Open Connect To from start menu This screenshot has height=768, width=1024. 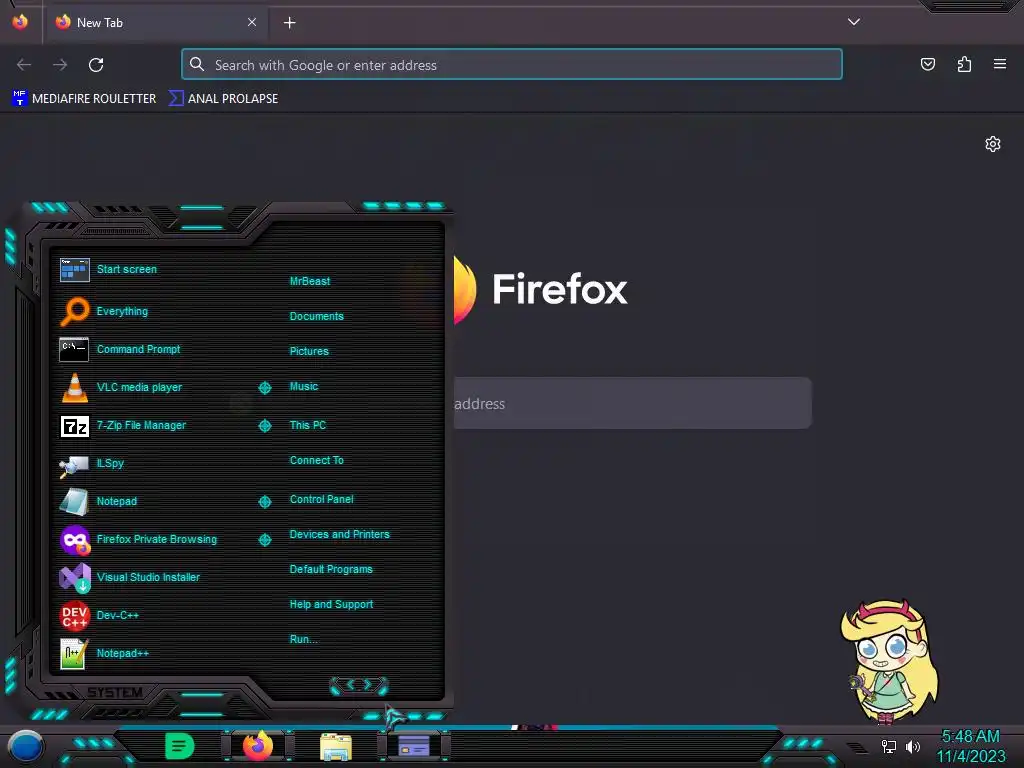pyautogui.click(x=317, y=460)
